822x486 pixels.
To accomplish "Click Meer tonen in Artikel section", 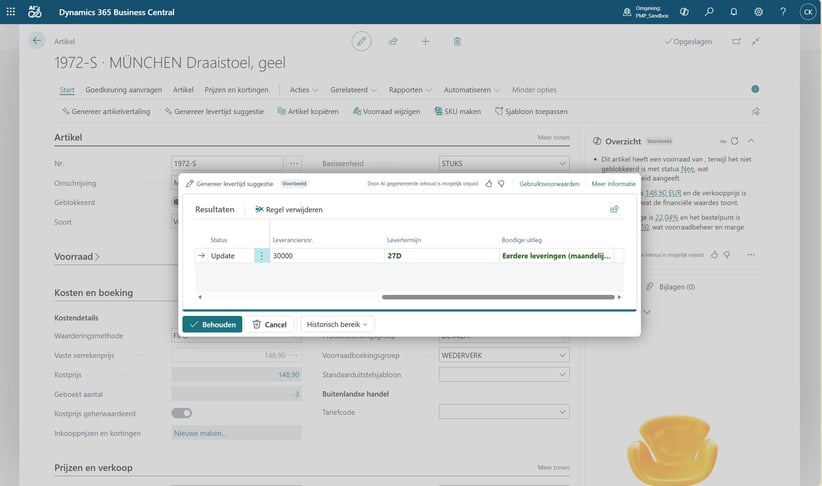I will (553, 137).
